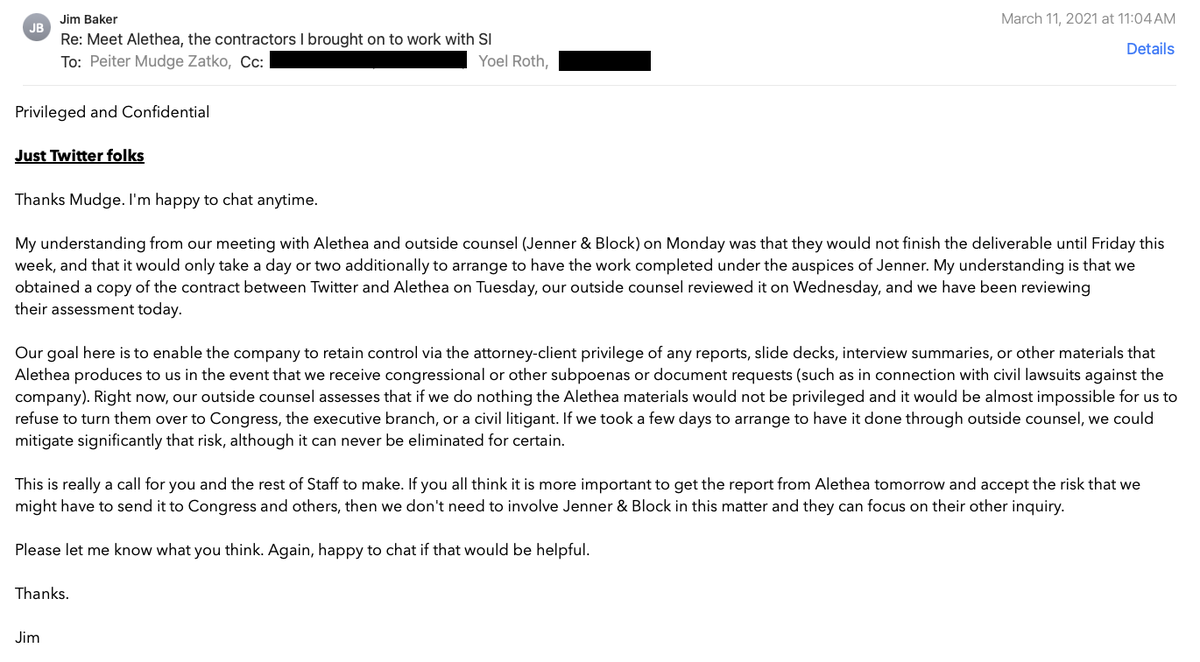Click the March 11, 2021 timestamp

[1088, 19]
